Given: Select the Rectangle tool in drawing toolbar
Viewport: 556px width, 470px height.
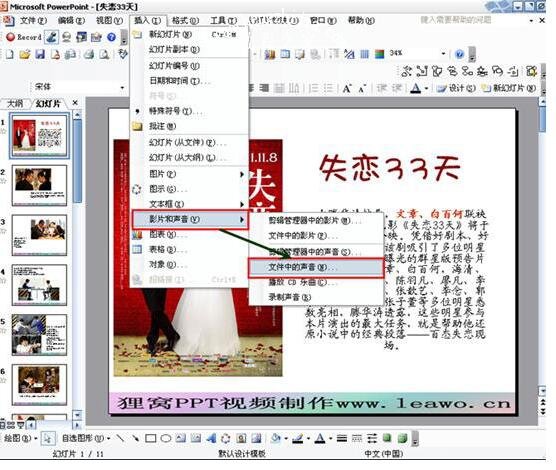Looking at the screenshot, I should click(x=150, y=438).
